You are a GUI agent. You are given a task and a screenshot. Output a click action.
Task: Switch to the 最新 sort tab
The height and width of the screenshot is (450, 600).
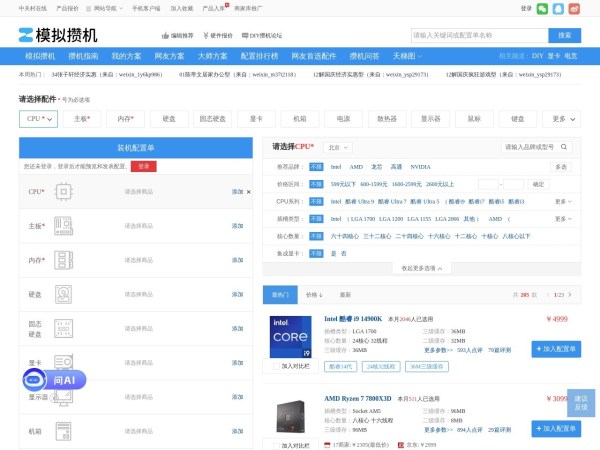tap(346, 295)
